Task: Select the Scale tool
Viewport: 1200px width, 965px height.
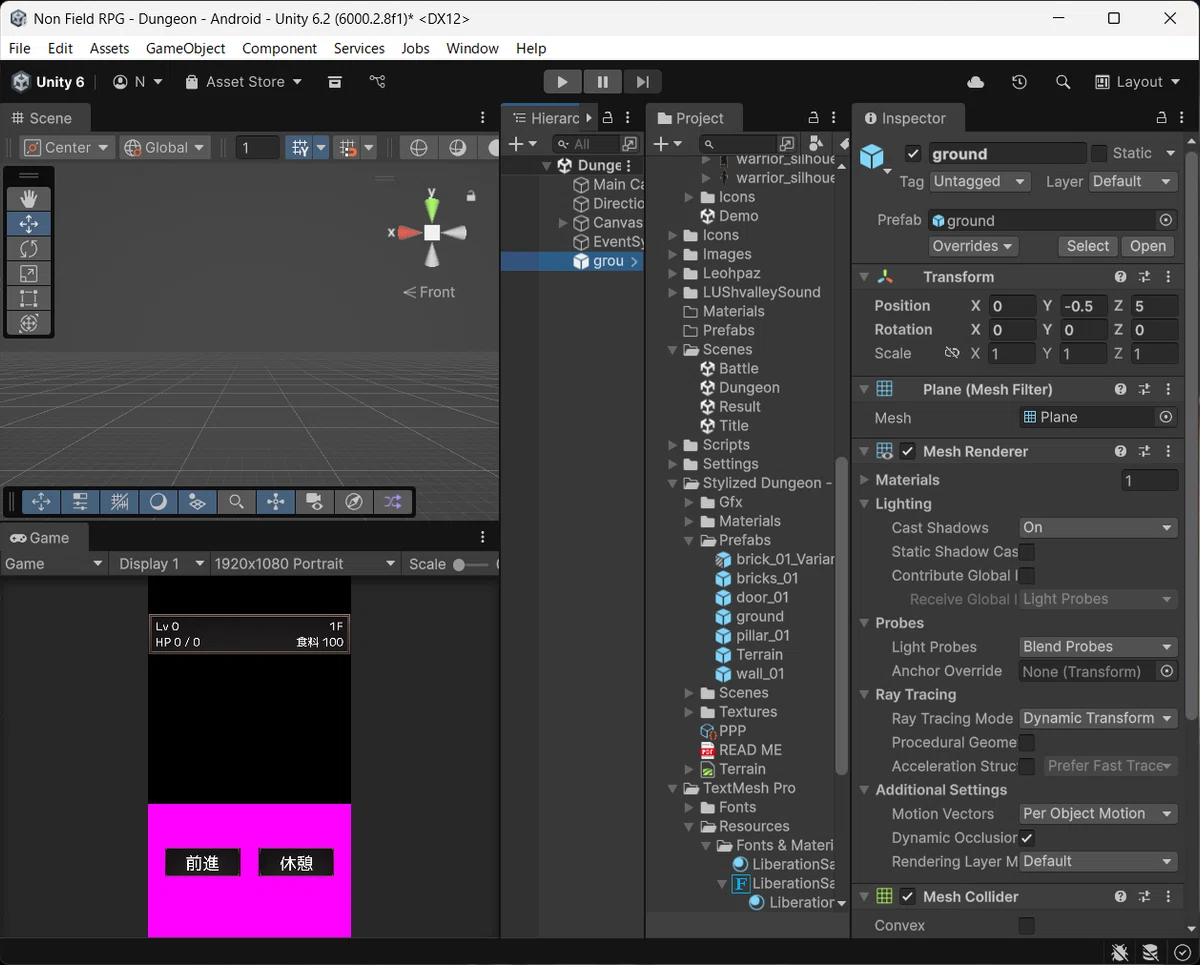Action: pos(29,274)
